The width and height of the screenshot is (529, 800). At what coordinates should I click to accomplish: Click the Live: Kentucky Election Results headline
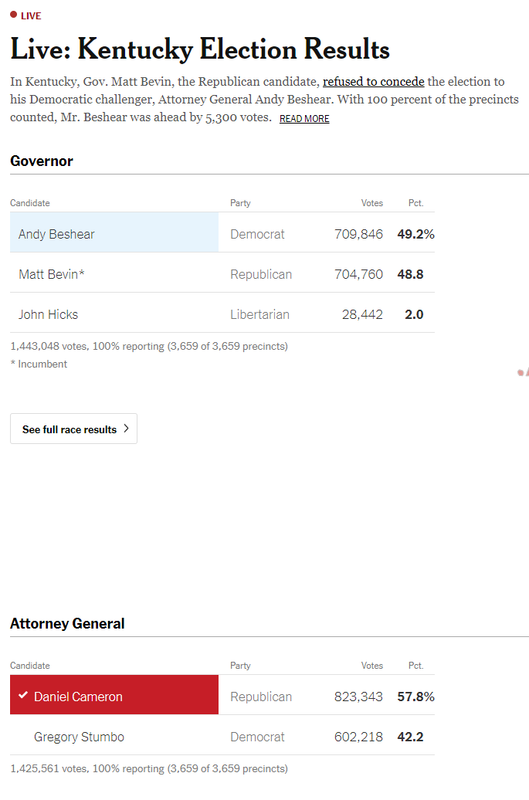click(x=200, y=49)
